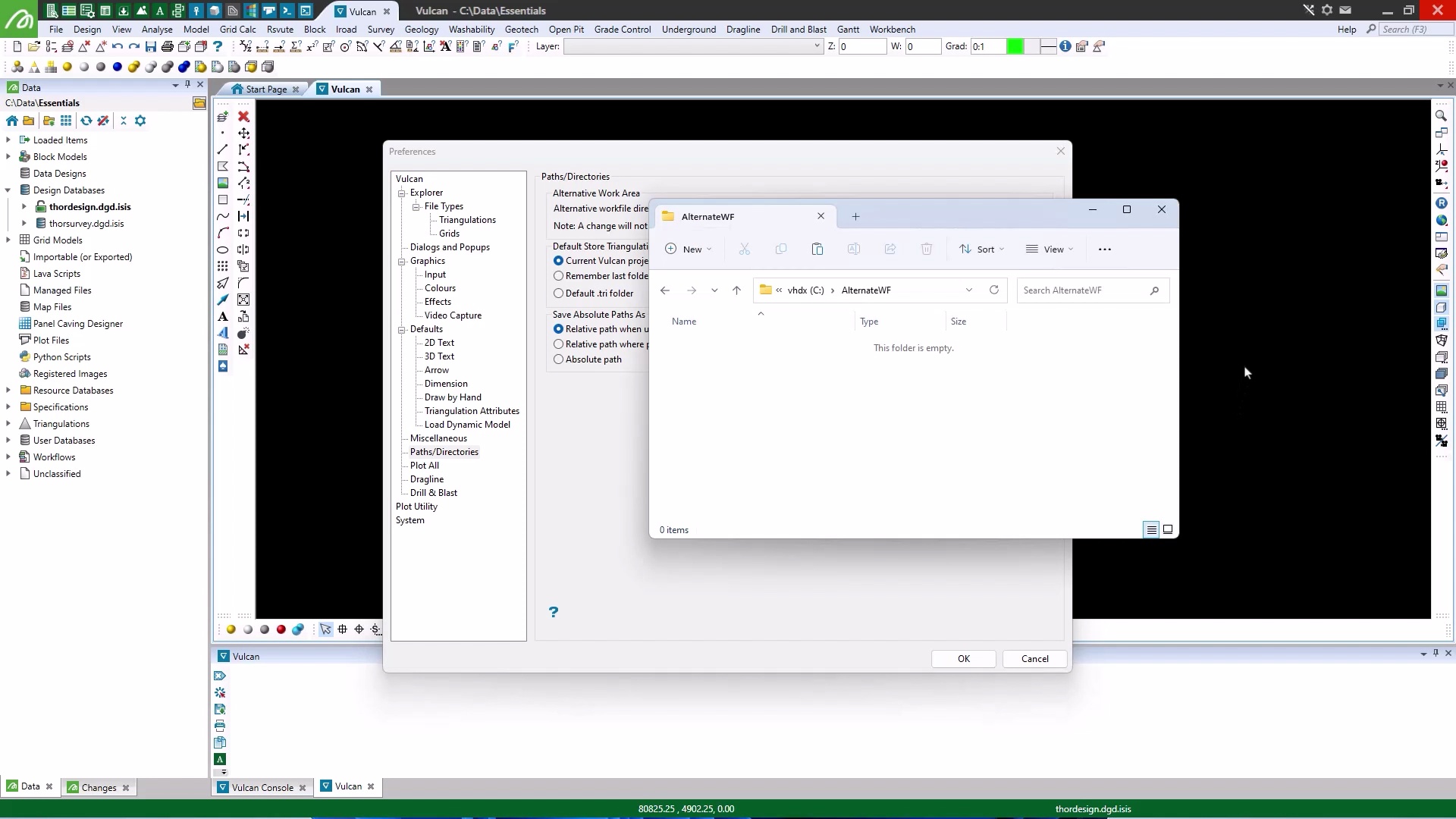Screen dimensions: 1456x819
Task: Open the Open Pit menu
Action: 566,30
